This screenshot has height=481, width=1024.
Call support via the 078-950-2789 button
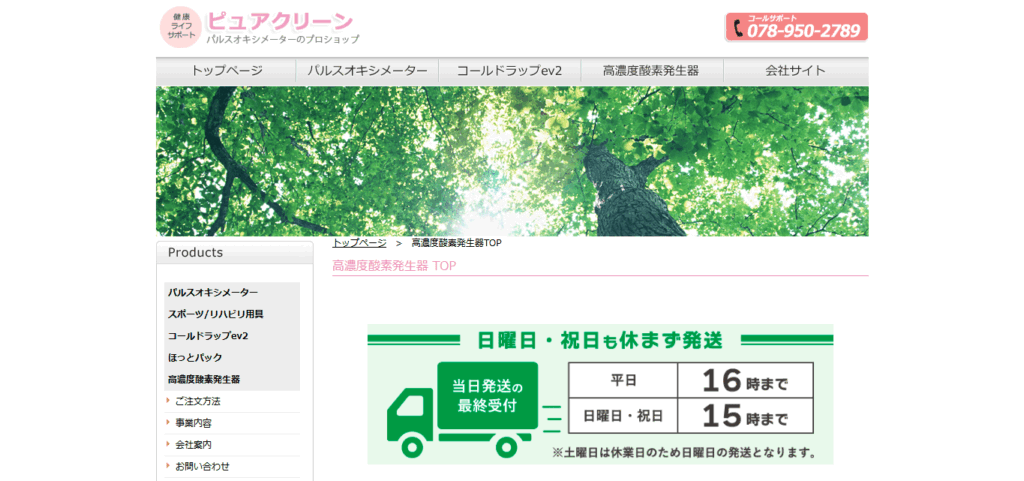[x=796, y=27]
